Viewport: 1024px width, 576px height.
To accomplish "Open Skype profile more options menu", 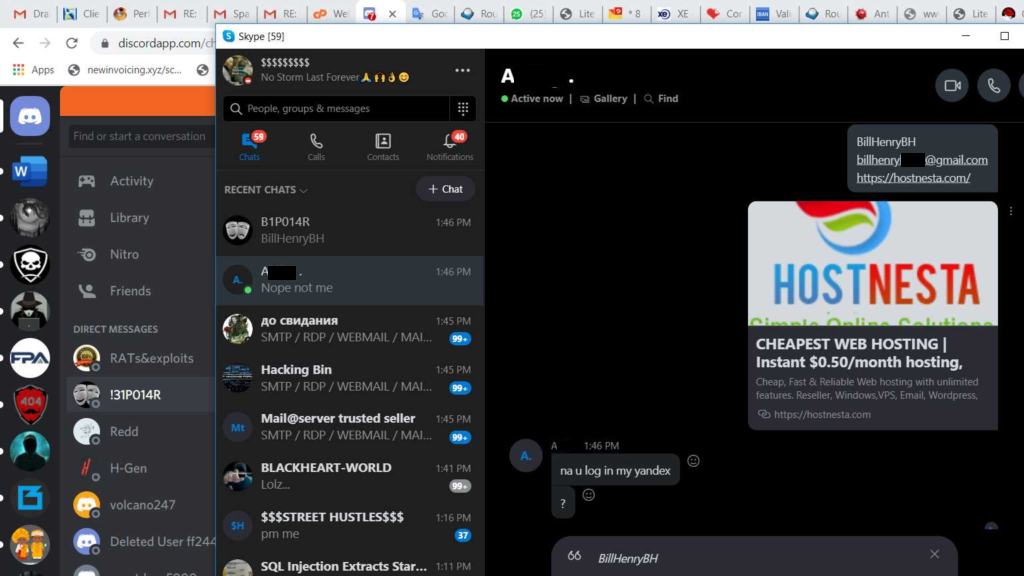I will (x=462, y=70).
